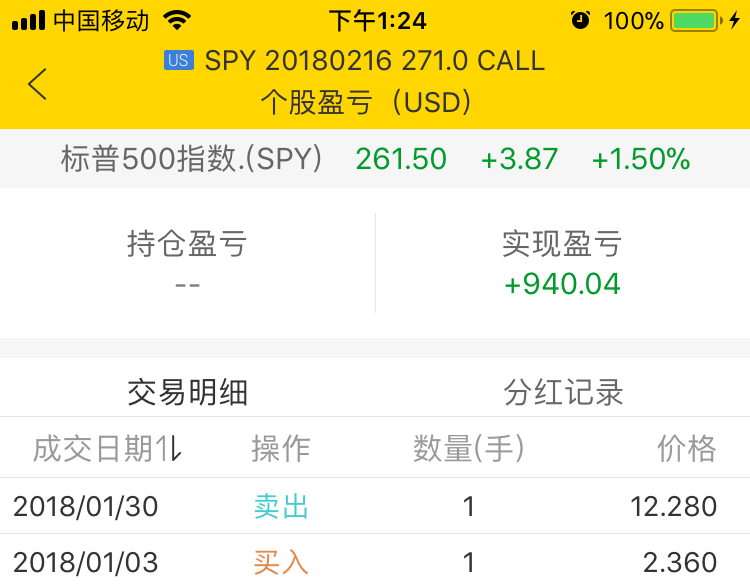Screen dimensions: 750x586
Task: Tap the cellular signal bars icon
Action: tap(28, 21)
